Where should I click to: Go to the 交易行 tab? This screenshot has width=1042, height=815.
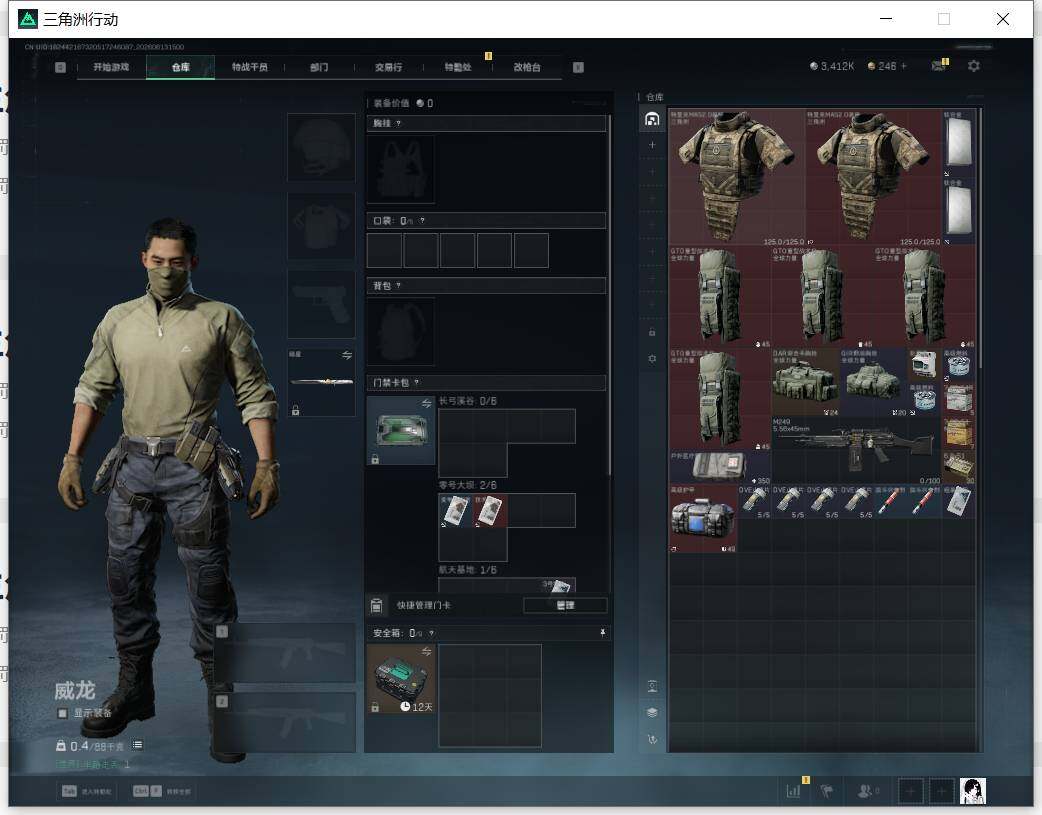click(x=388, y=67)
